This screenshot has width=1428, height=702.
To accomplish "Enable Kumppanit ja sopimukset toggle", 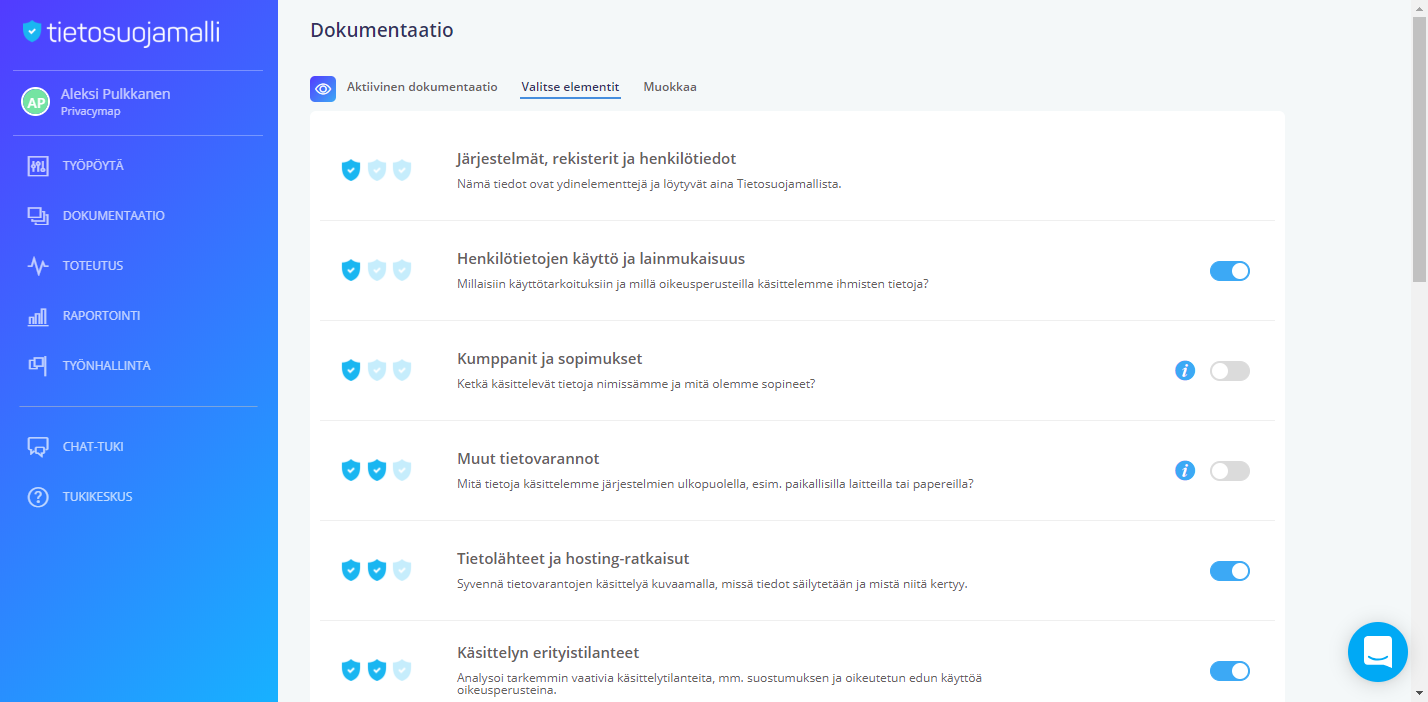I will point(1230,371).
